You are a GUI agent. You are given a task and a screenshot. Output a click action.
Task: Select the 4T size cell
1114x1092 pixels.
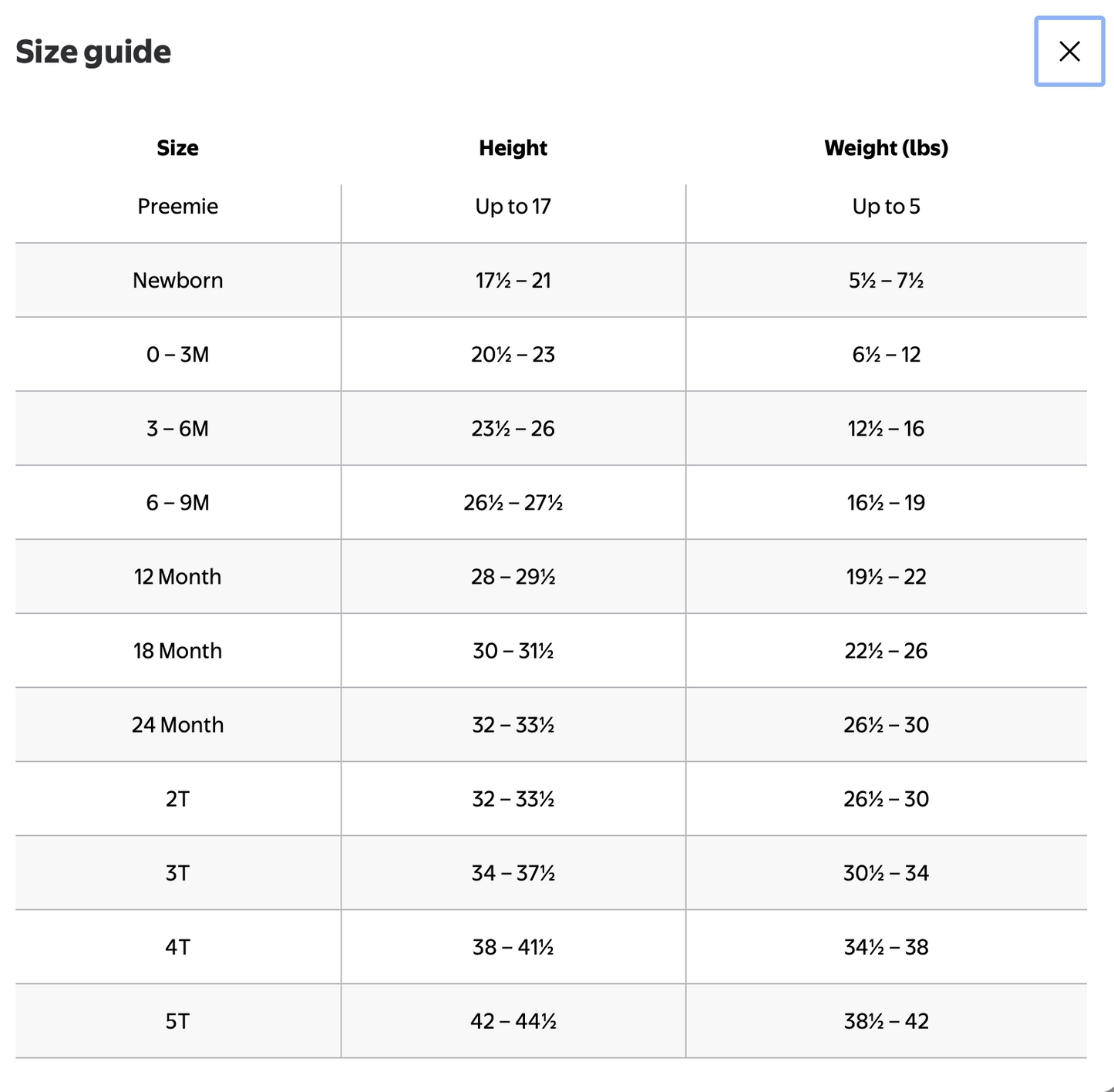click(178, 946)
